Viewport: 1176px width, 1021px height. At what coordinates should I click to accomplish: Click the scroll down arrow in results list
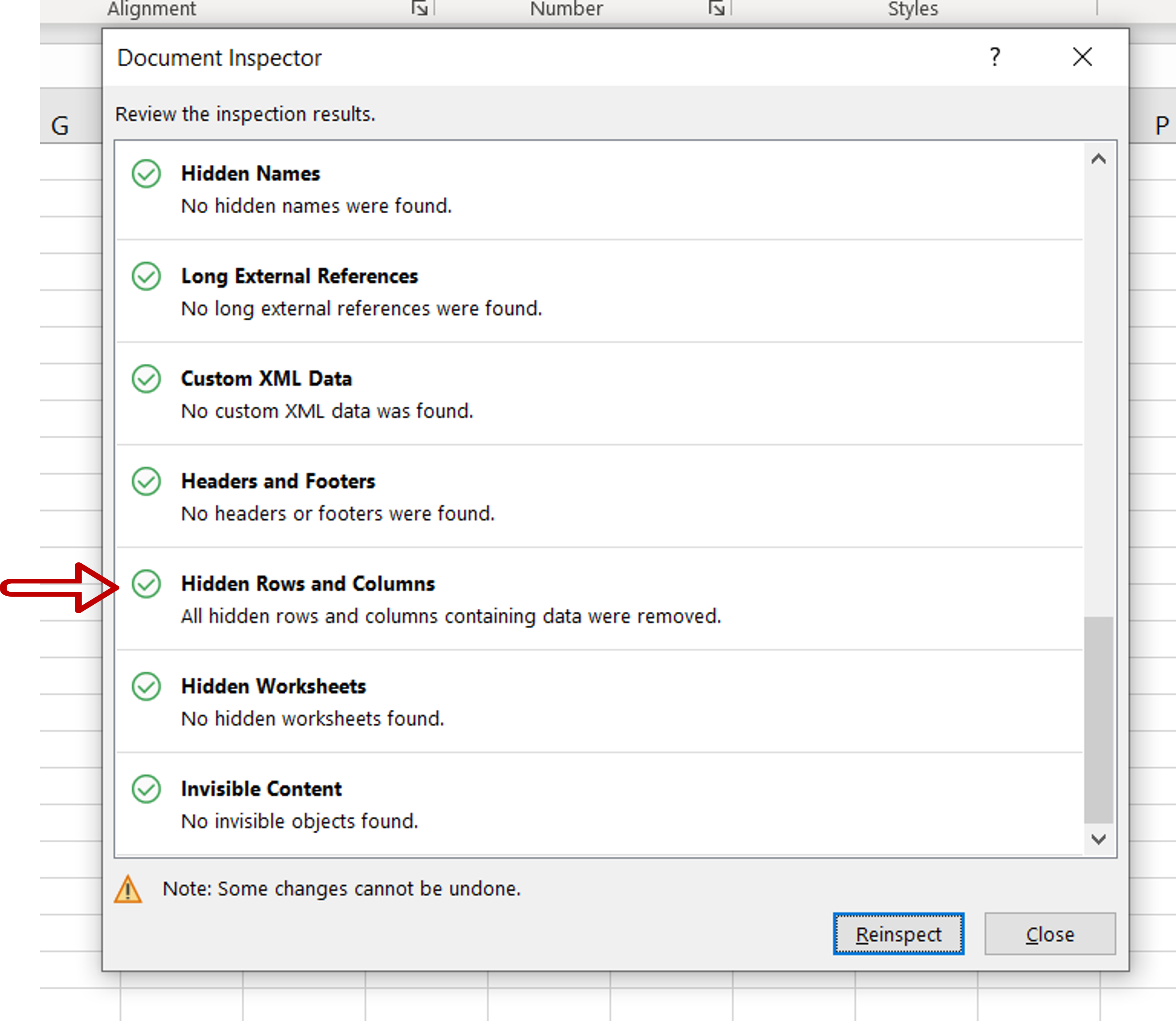pyautogui.click(x=1098, y=839)
